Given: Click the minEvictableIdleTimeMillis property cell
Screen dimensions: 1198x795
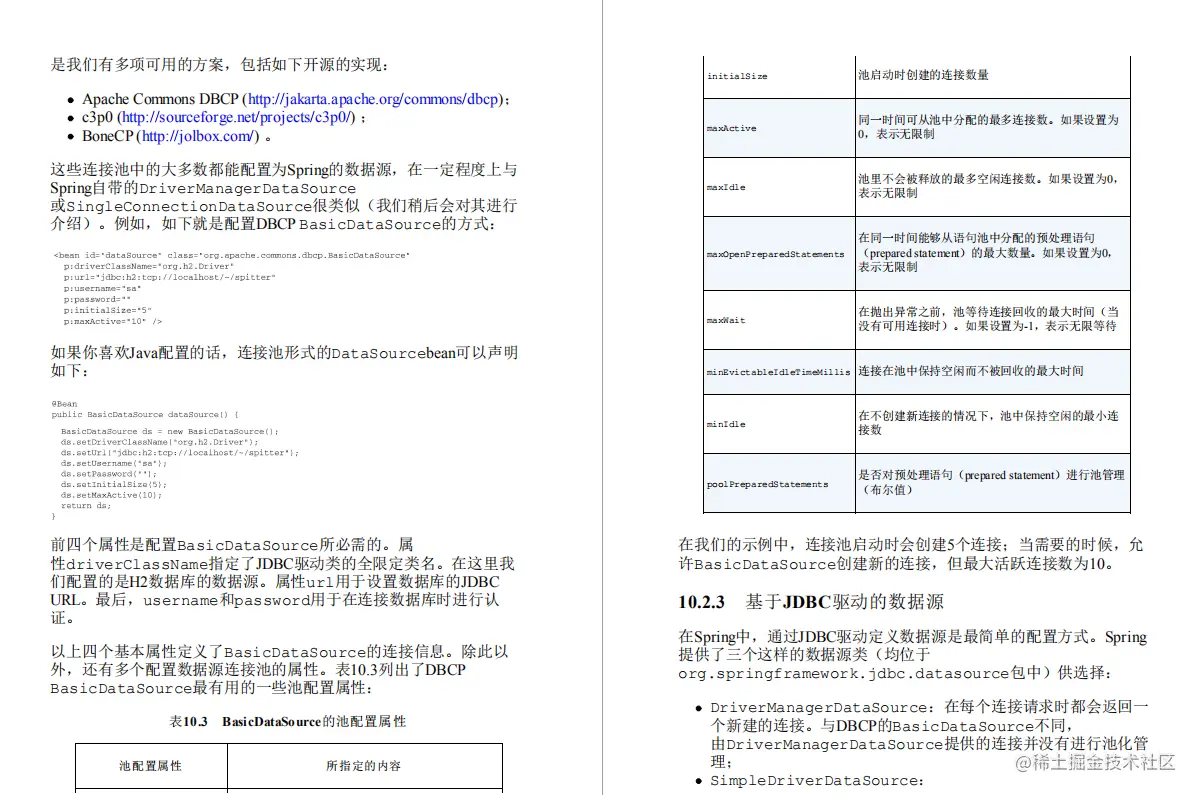Looking at the screenshot, I should [x=779, y=372].
